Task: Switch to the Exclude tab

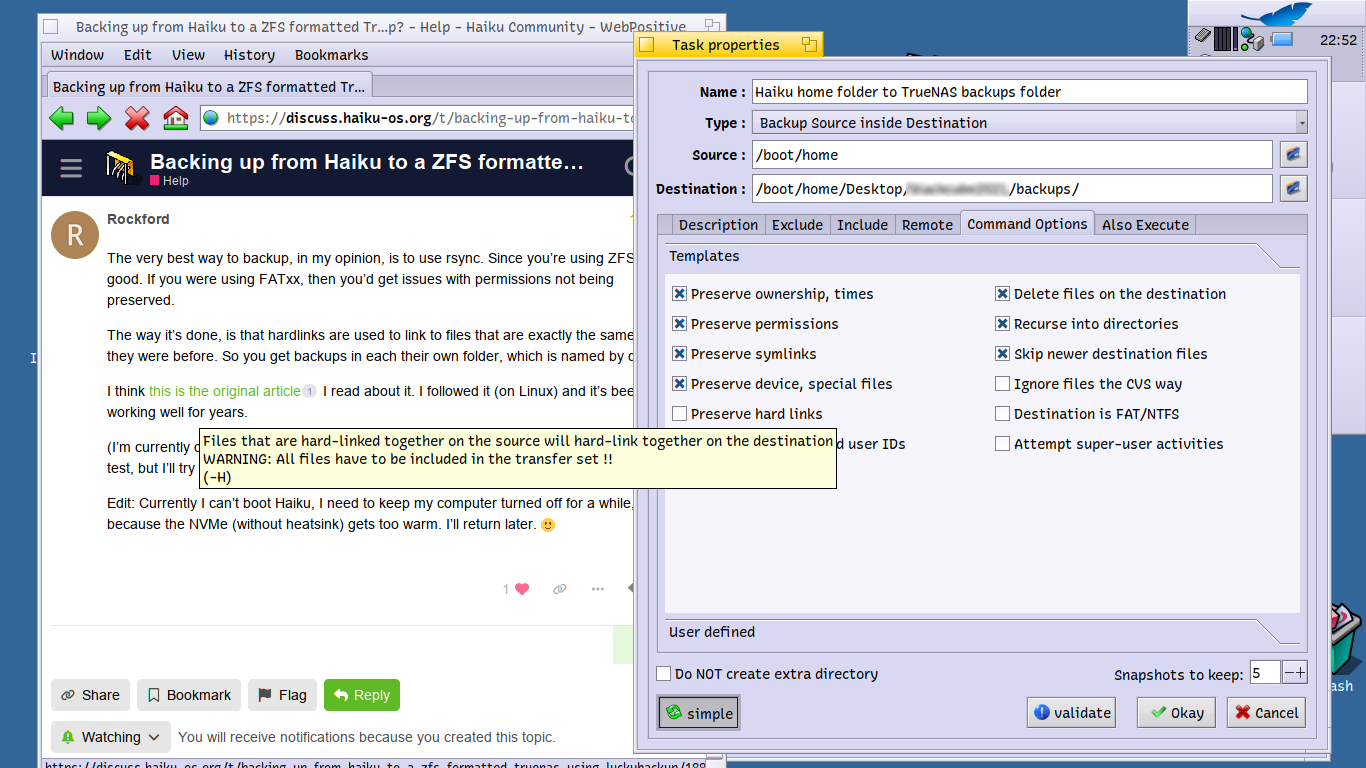Action: tap(797, 225)
